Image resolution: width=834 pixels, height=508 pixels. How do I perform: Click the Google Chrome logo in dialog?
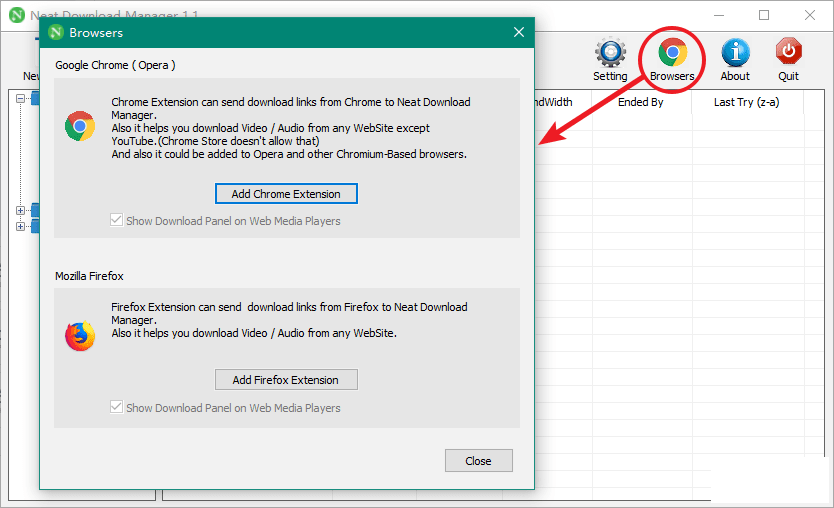[x=80, y=126]
